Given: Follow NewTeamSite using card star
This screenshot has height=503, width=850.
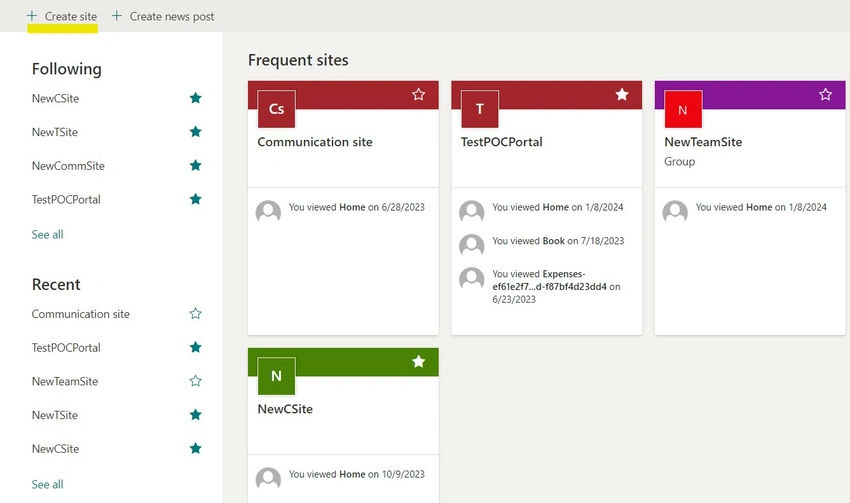Looking at the screenshot, I should click(x=825, y=94).
